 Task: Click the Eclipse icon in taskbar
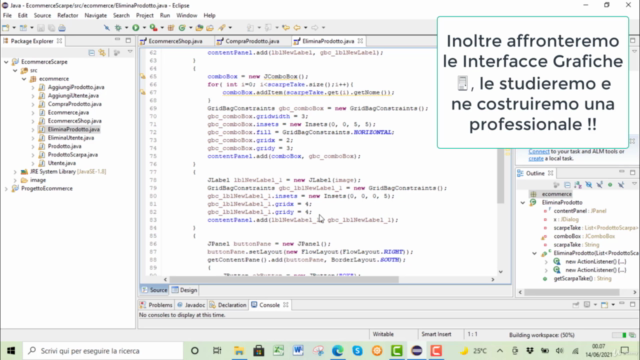click(x=416, y=351)
